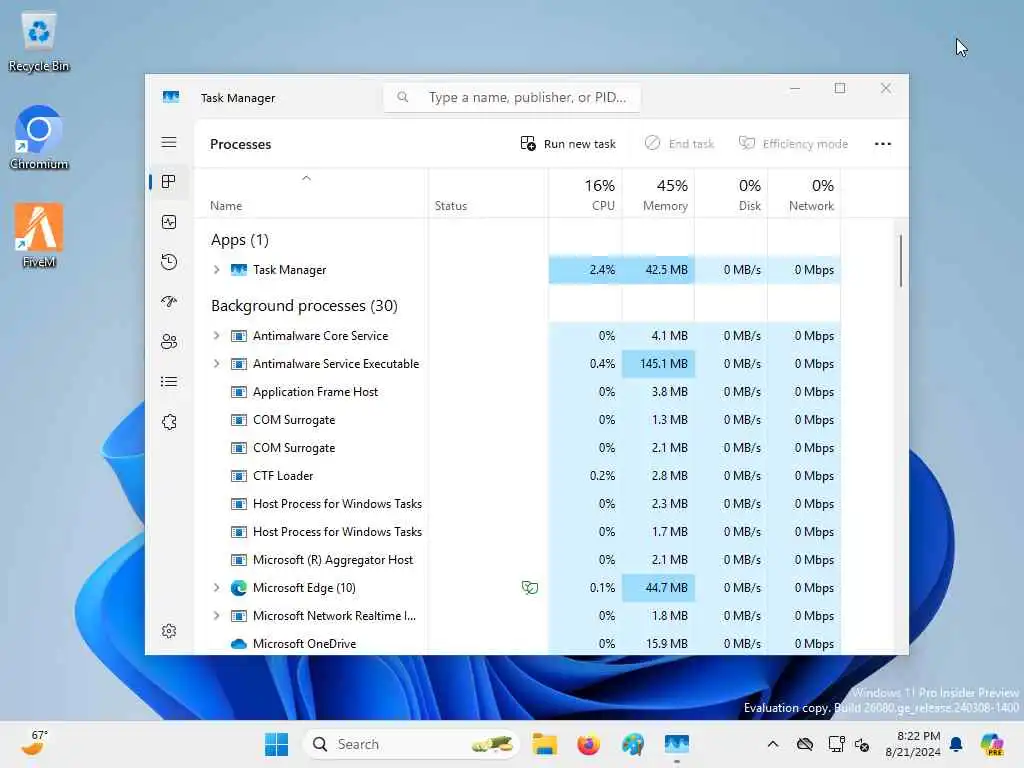This screenshot has width=1024, height=768.
Task: Open the Task Manager hamburger navigation menu
Action: coord(169,142)
